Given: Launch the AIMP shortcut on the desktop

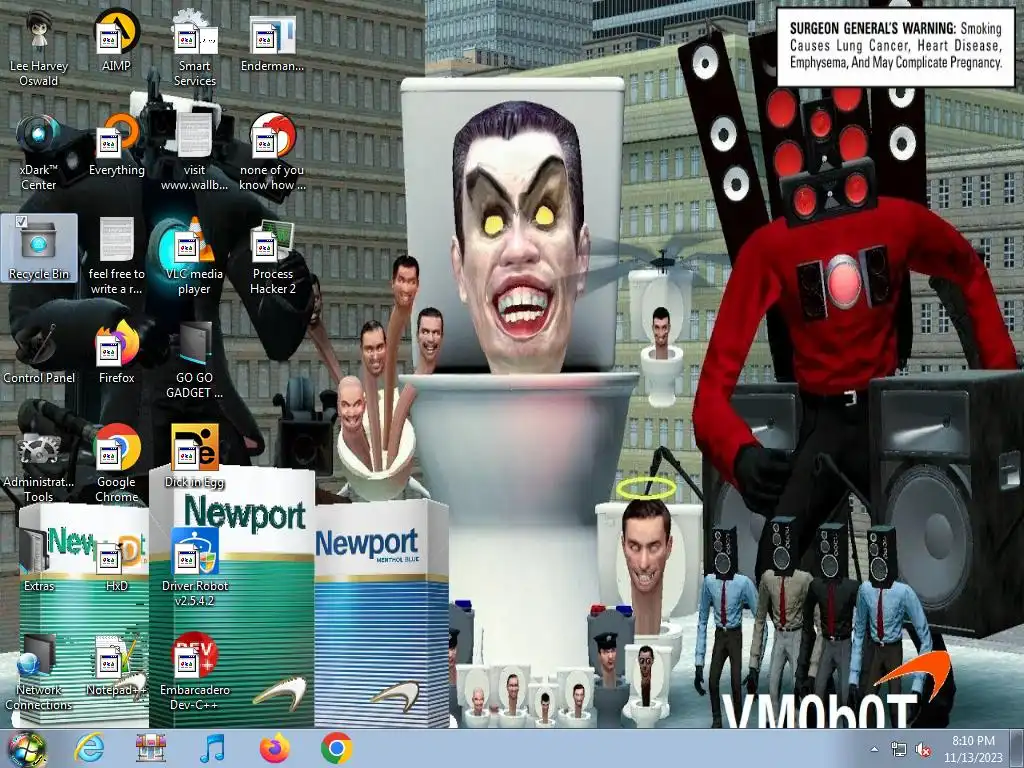Looking at the screenshot, I should (116, 40).
